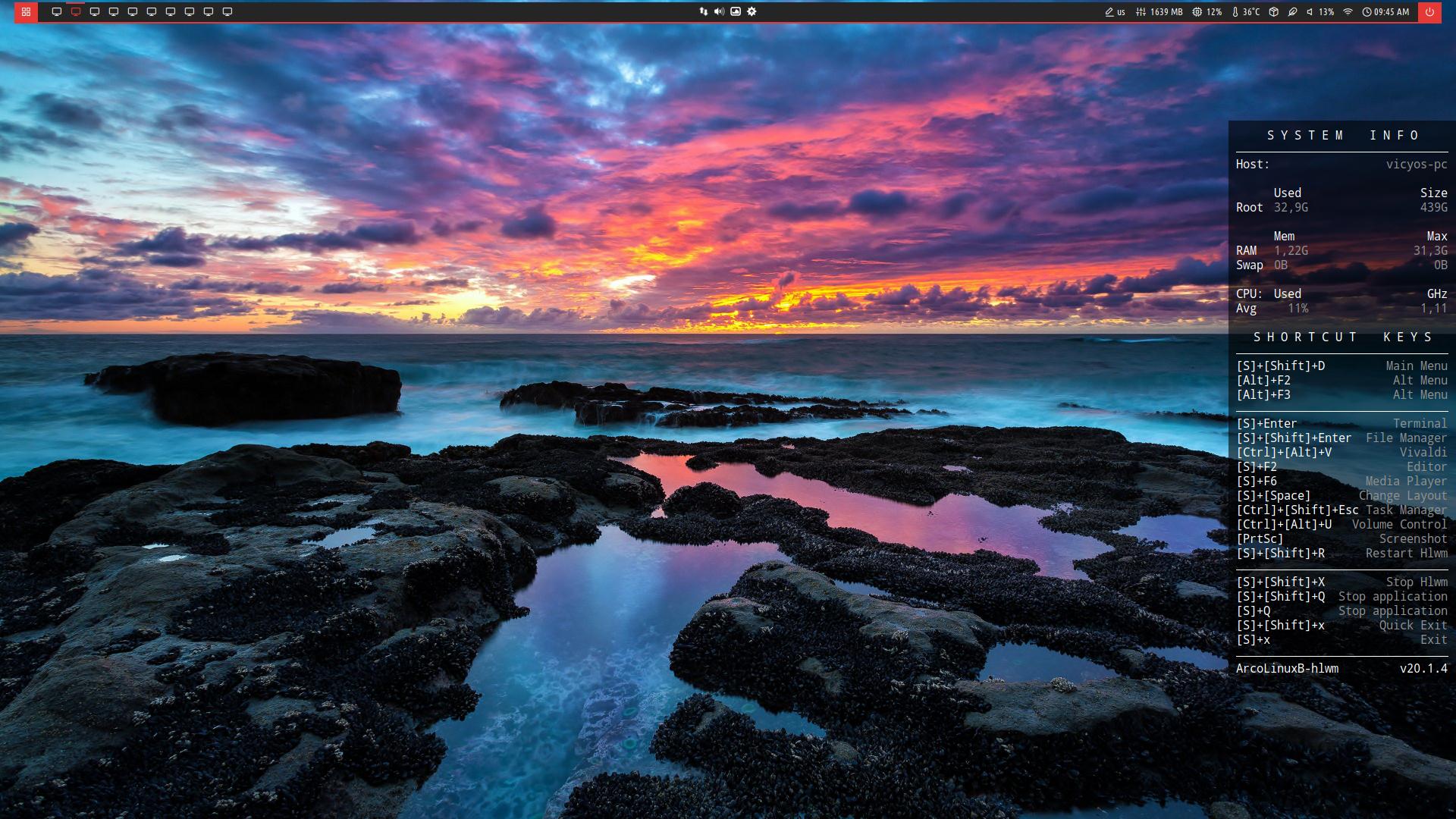Switch to workspace 6 monitor icon
The image size is (1456, 819).
152,11
